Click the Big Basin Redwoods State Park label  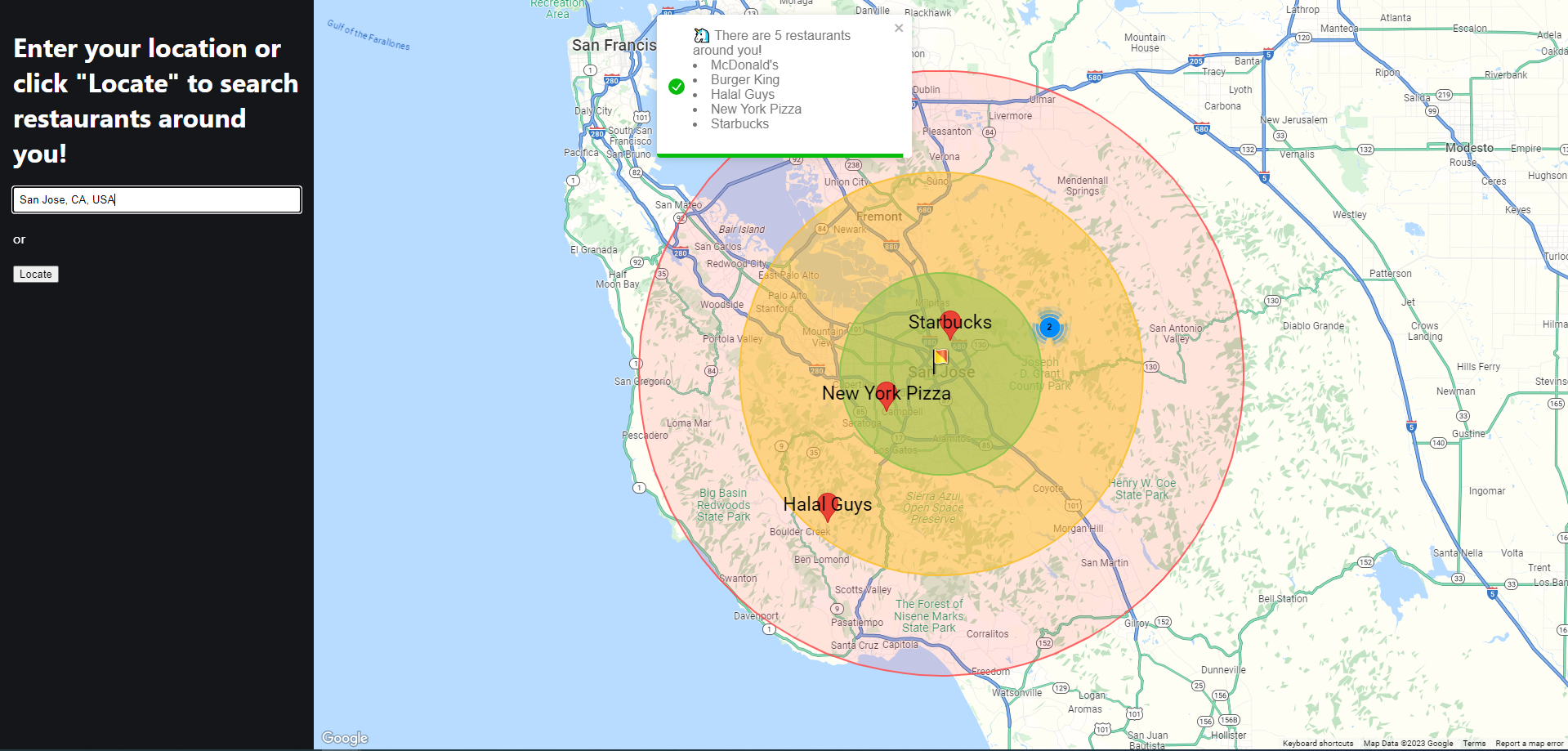(x=724, y=505)
